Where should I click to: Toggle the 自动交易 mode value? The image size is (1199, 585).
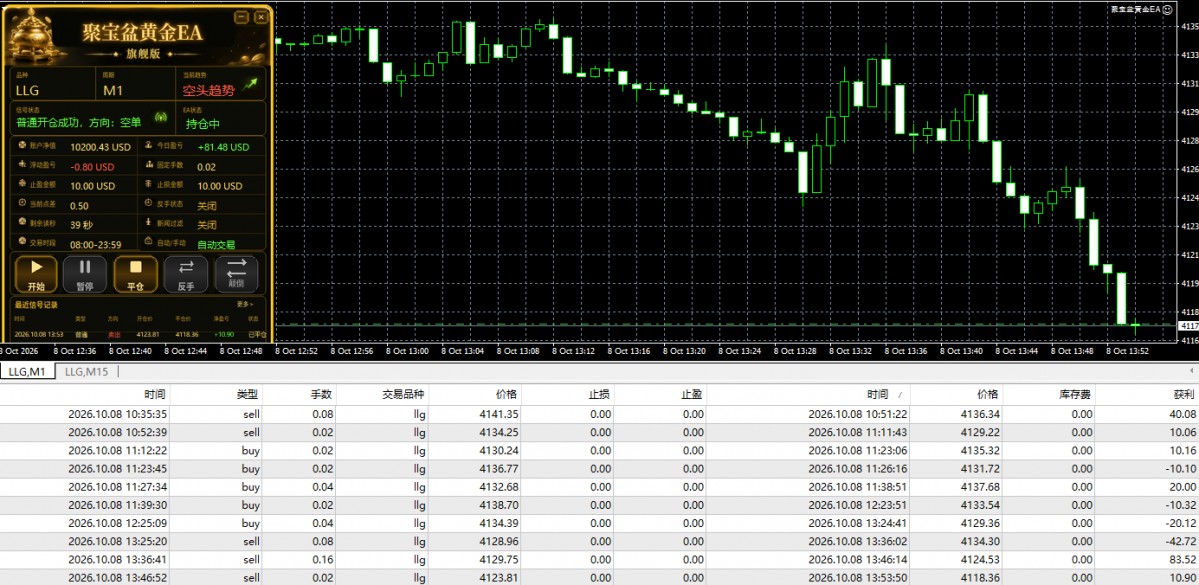coord(216,245)
